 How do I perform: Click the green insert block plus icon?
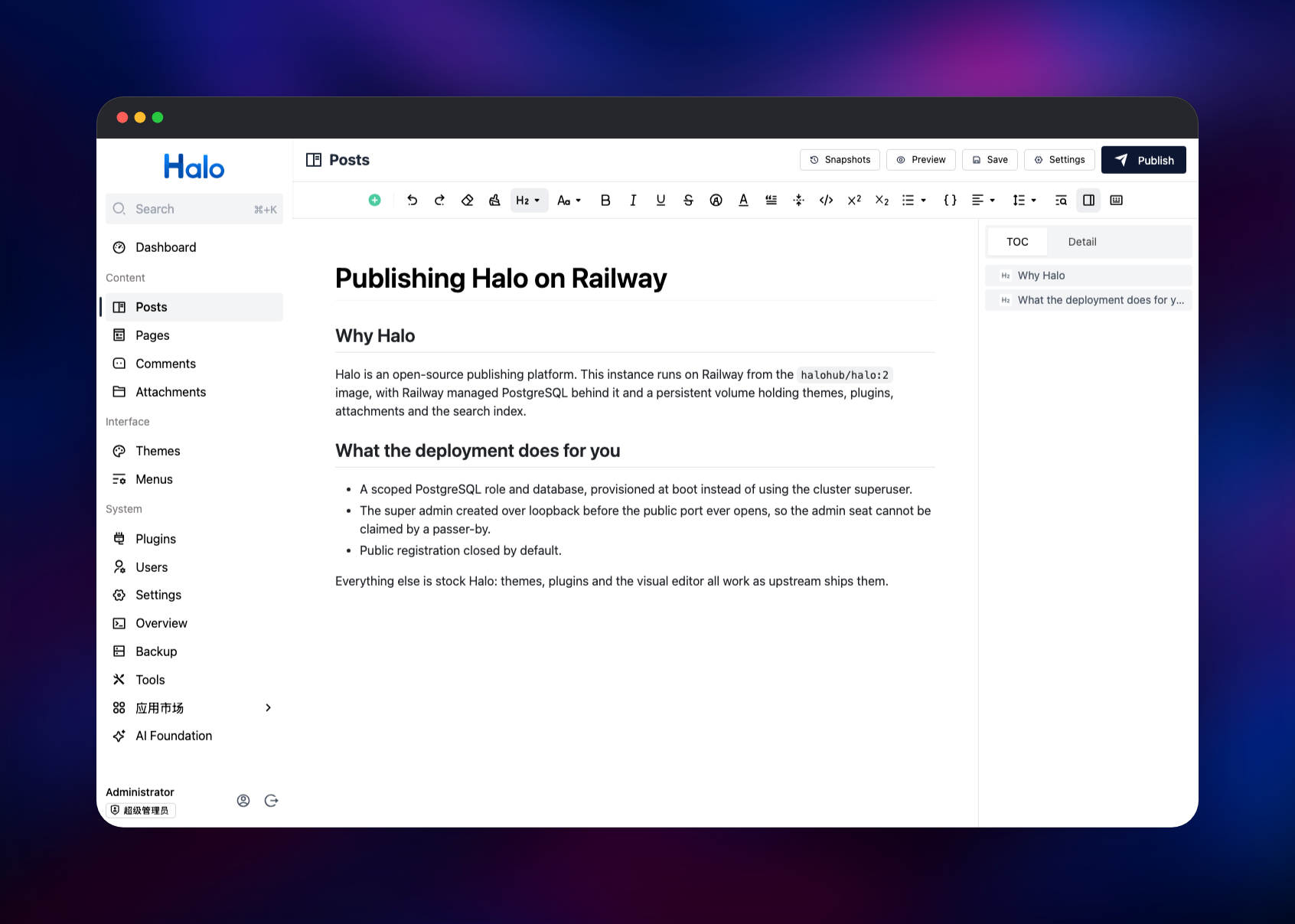coord(374,200)
